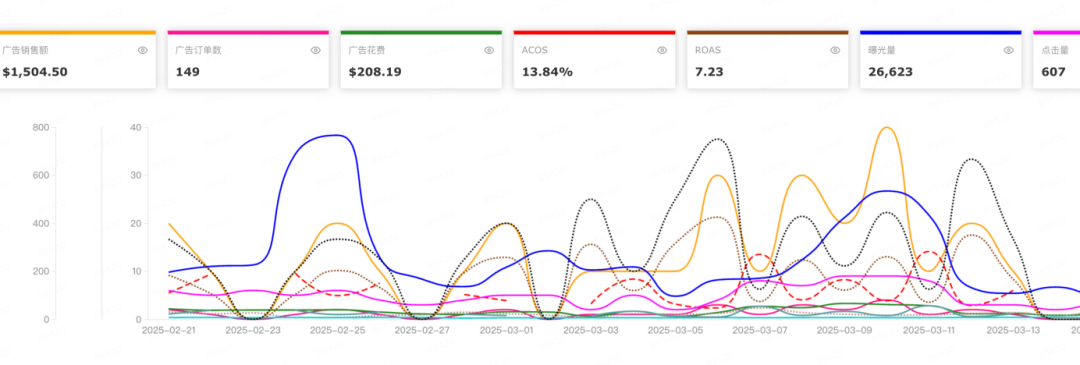Click the eye icon on ACOS card
The image size is (1080, 365).
(662, 50)
